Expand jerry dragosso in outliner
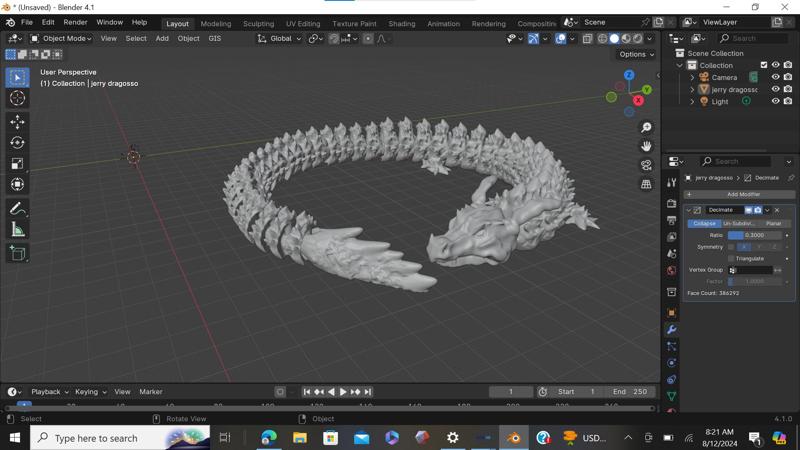 click(692, 90)
